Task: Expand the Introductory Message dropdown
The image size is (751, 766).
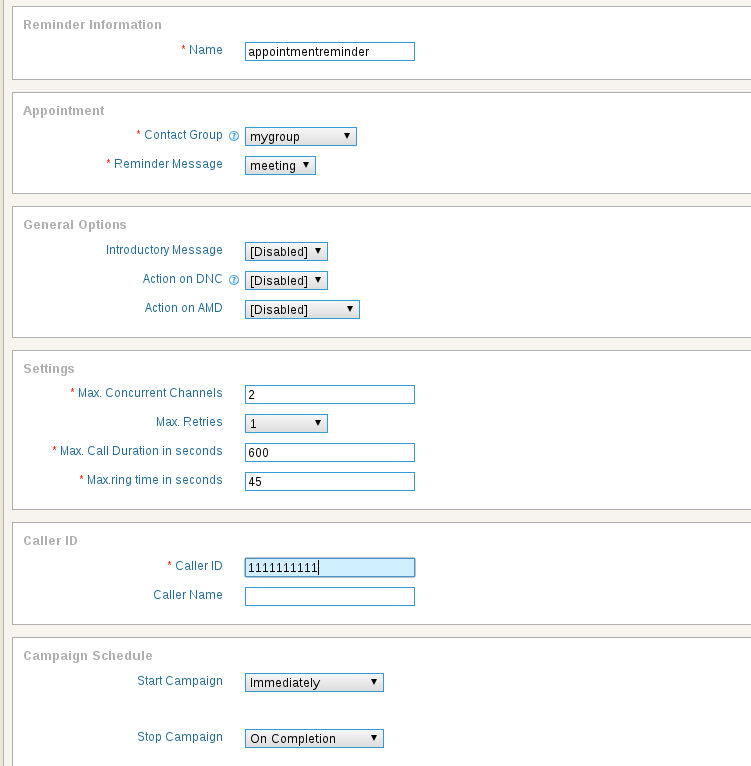Action: click(x=286, y=251)
